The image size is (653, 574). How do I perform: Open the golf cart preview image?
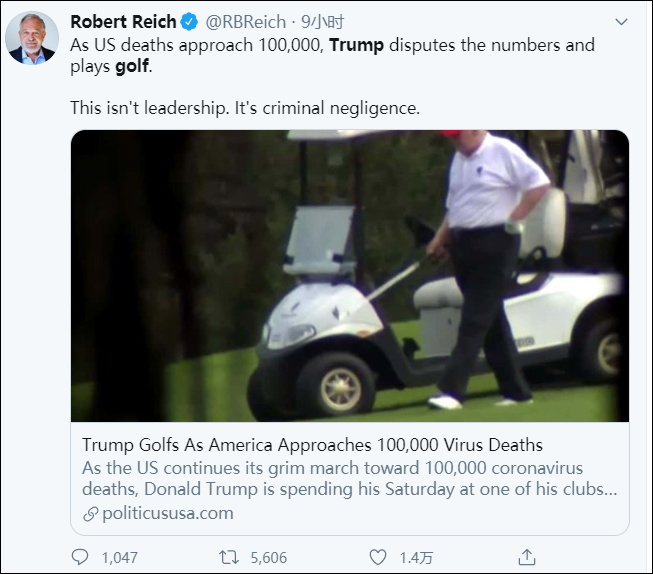pyautogui.click(x=350, y=275)
